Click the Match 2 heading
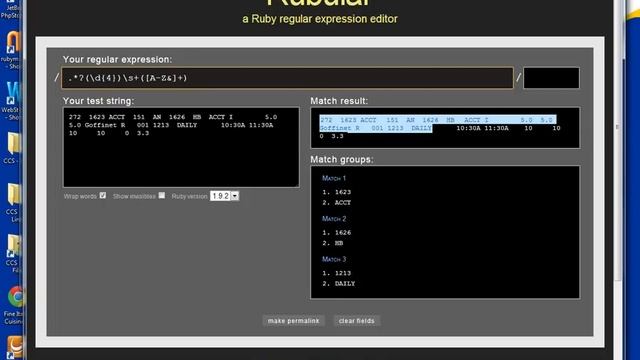The image size is (640, 360). click(334, 219)
